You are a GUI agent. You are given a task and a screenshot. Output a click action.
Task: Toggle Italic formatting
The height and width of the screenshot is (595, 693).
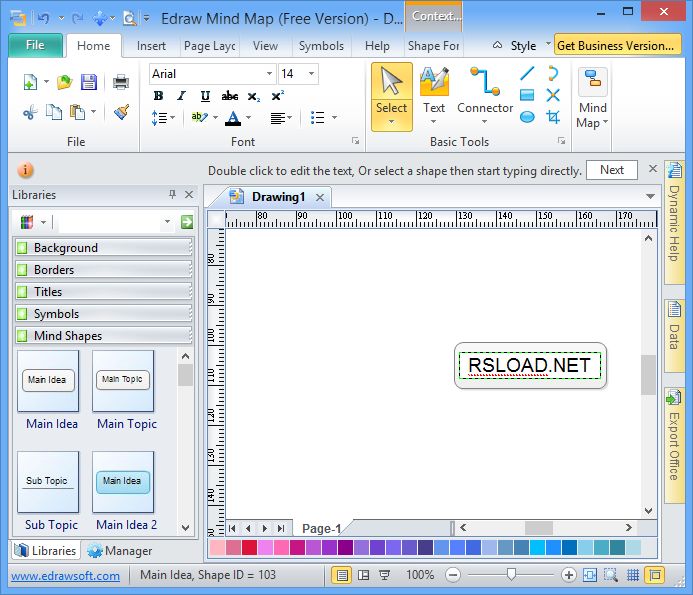pos(181,96)
